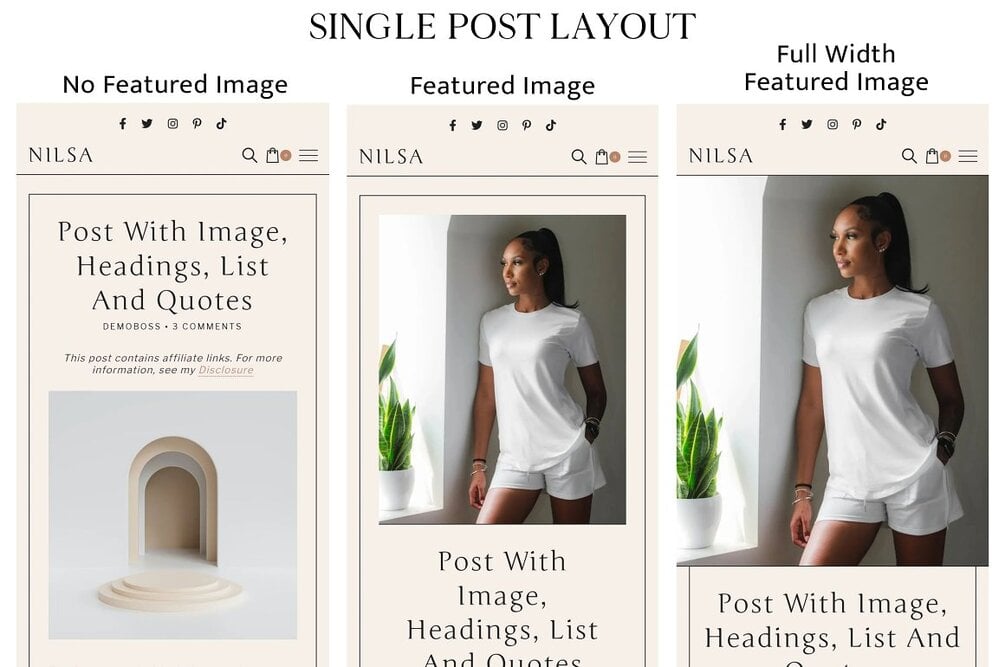Click NILSA logo in Full Width layout
Image resolution: width=1005 pixels, height=667 pixels.
pyautogui.click(x=720, y=156)
